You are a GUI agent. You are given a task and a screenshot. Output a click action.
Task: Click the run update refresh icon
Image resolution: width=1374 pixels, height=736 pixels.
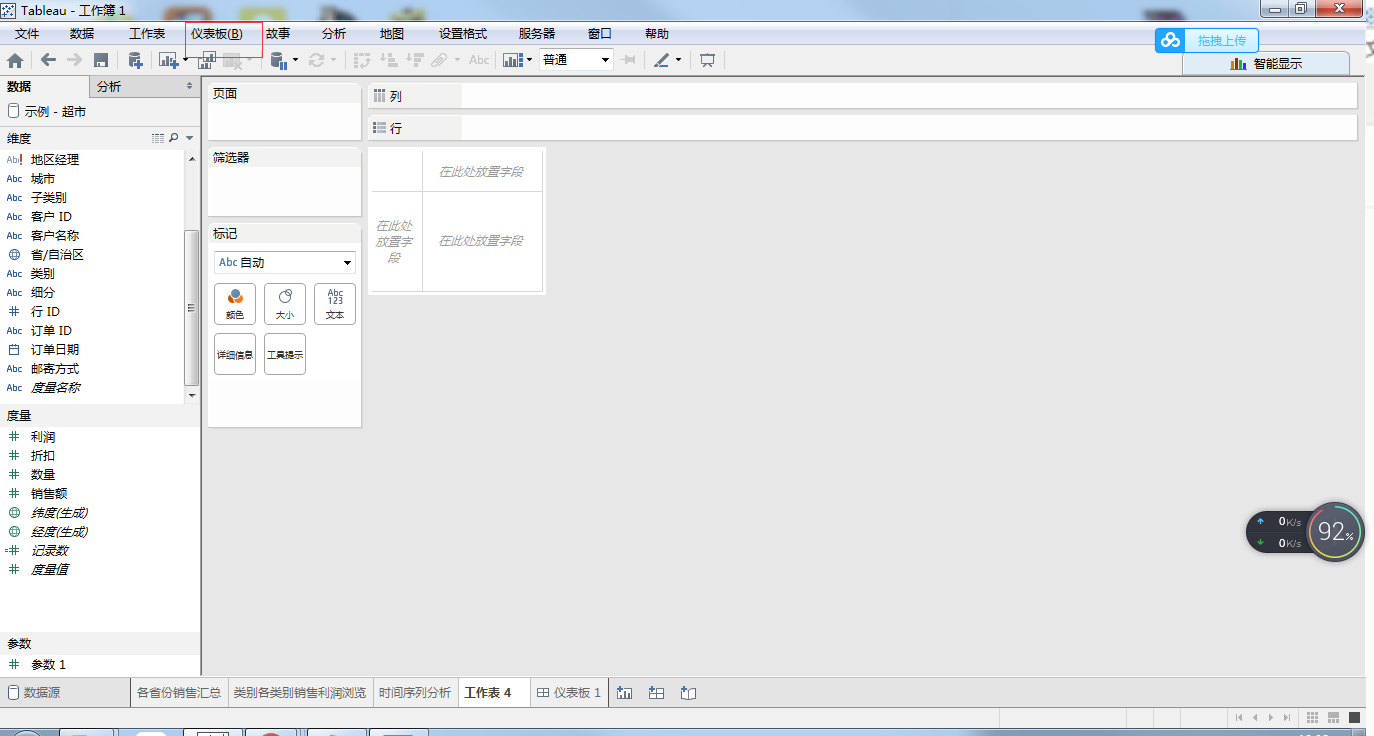click(x=317, y=60)
